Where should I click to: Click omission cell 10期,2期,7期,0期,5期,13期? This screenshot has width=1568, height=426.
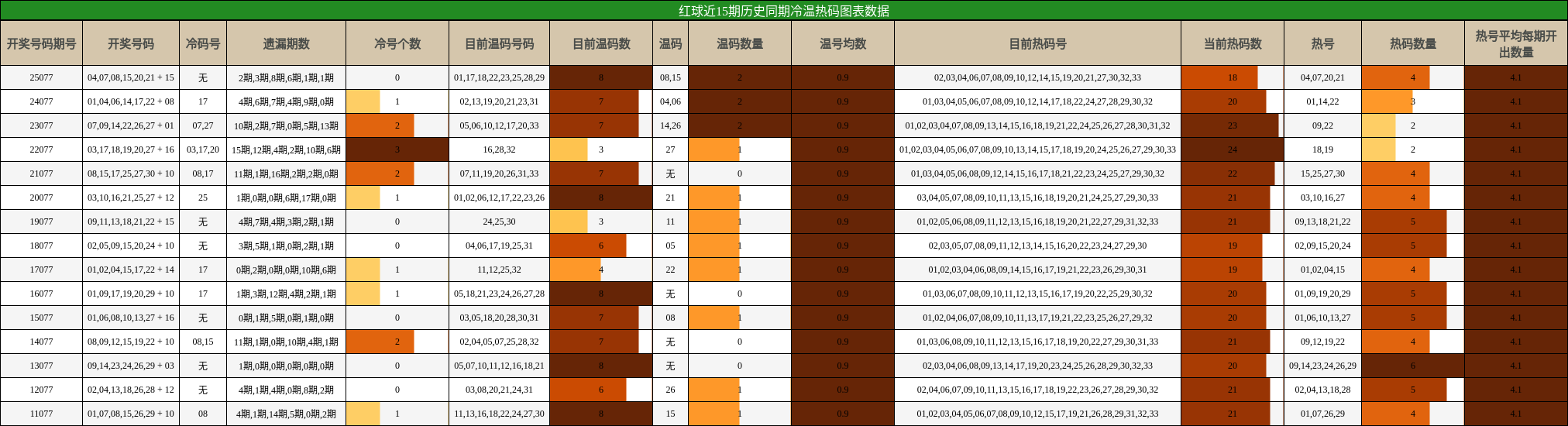(286, 125)
